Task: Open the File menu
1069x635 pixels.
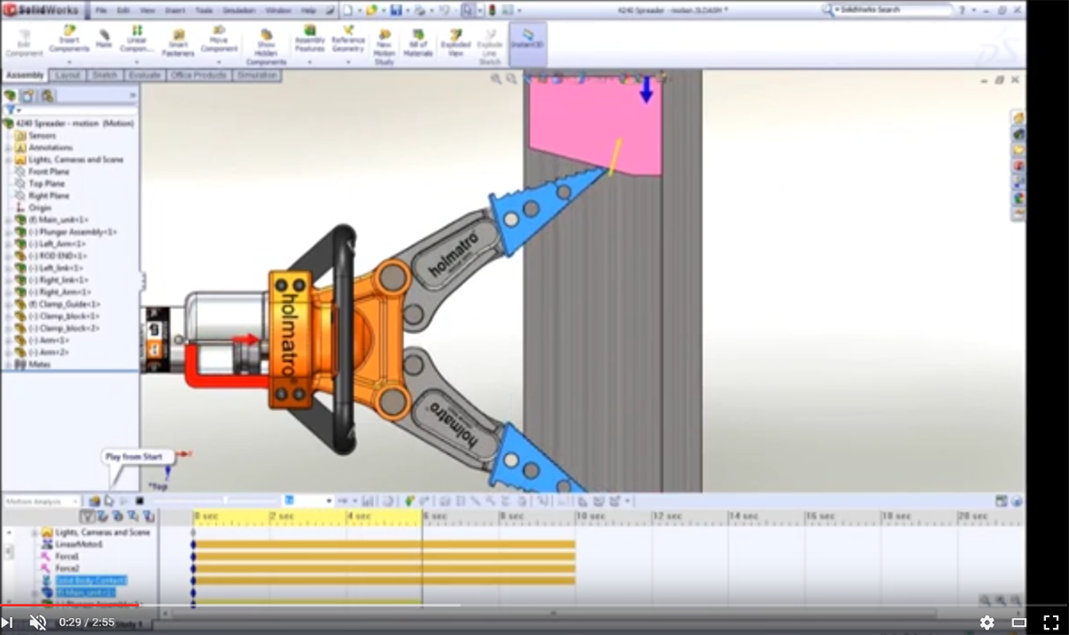Action: pyautogui.click(x=101, y=10)
